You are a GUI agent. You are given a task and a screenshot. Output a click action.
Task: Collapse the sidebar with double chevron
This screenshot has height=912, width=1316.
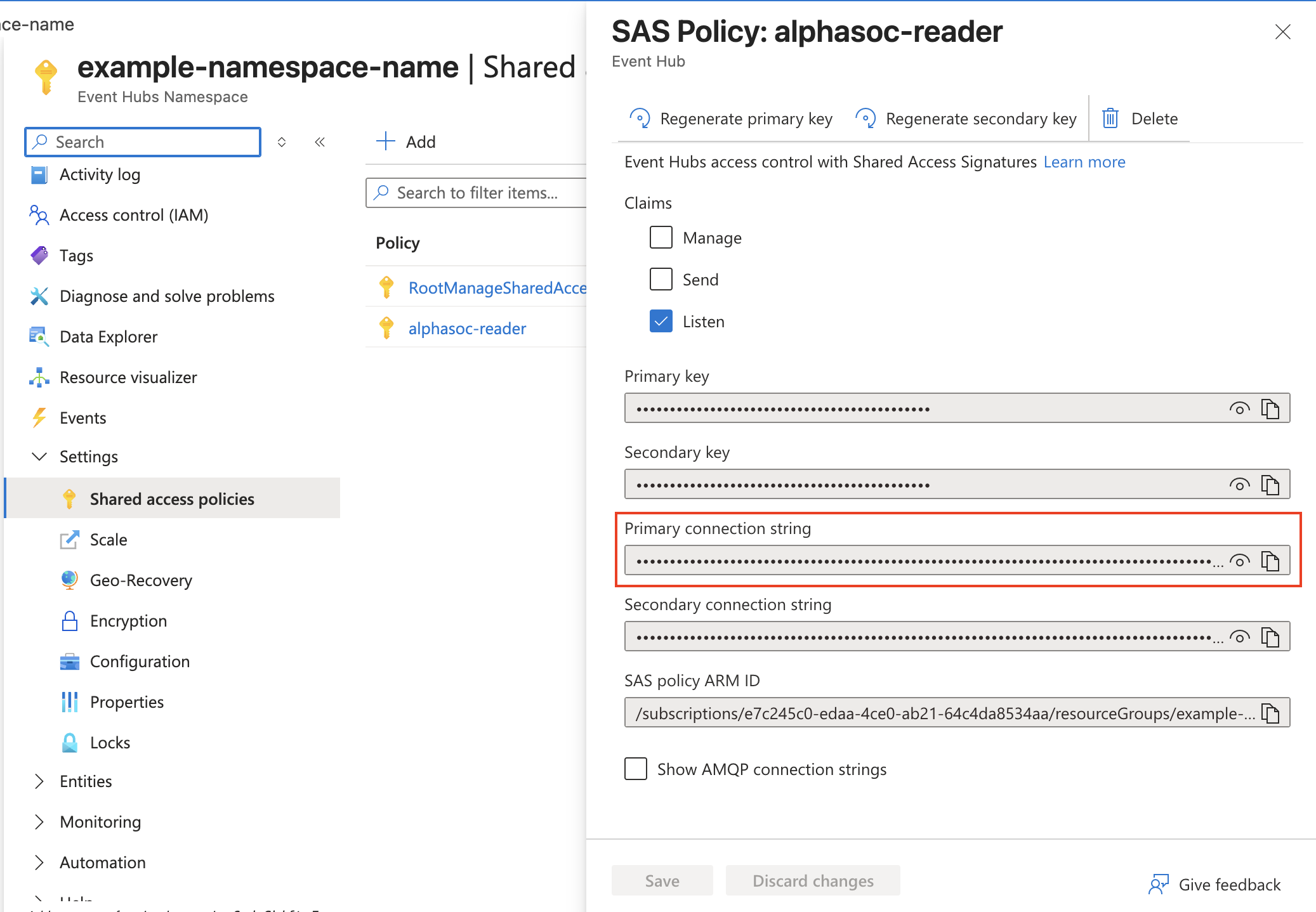click(320, 142)
